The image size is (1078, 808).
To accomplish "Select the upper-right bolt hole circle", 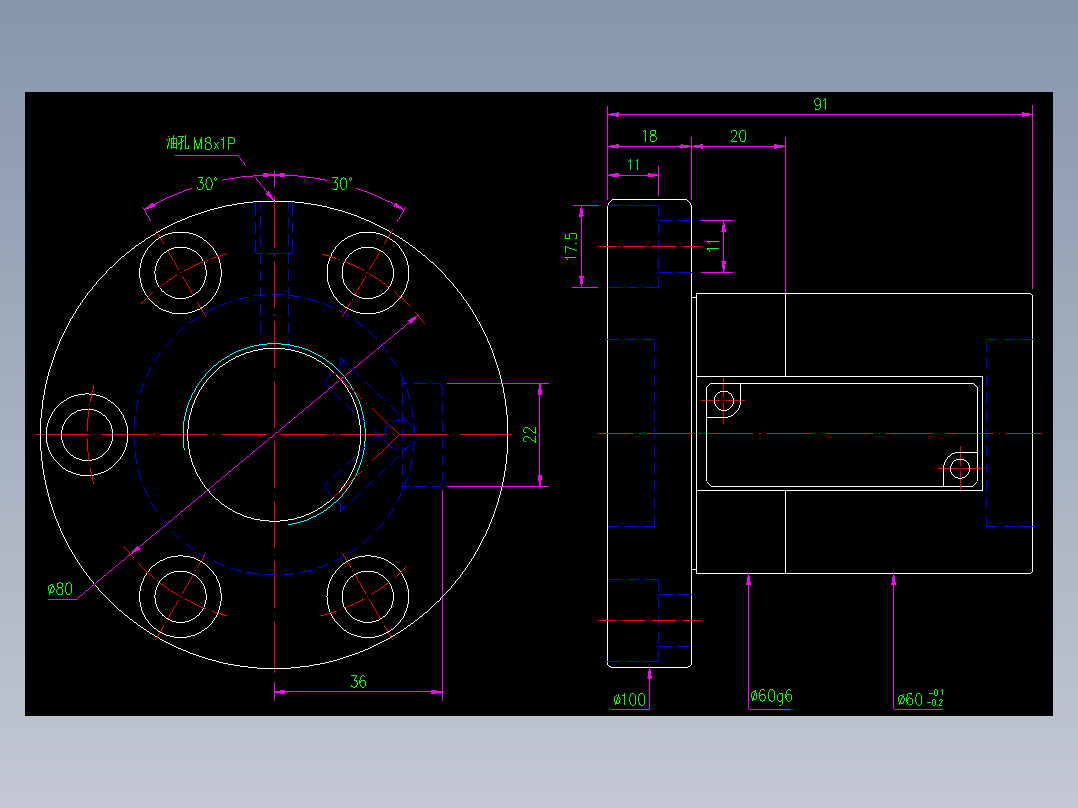I will [x=368, y=273].
